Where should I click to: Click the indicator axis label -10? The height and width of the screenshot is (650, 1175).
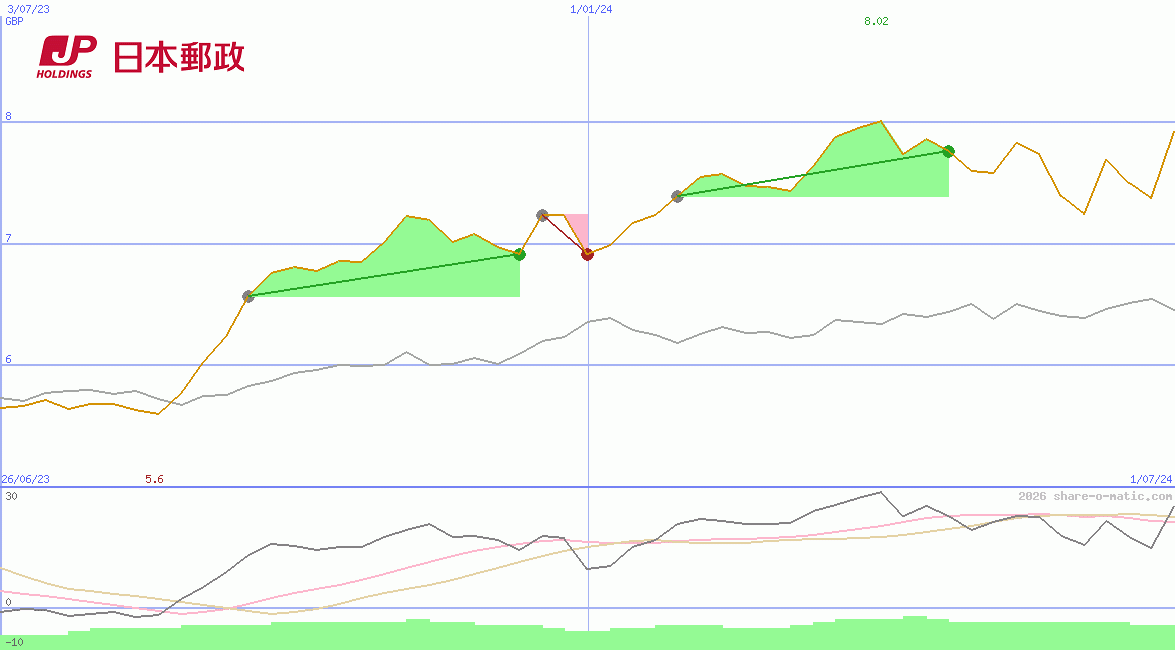pos(13,643)
